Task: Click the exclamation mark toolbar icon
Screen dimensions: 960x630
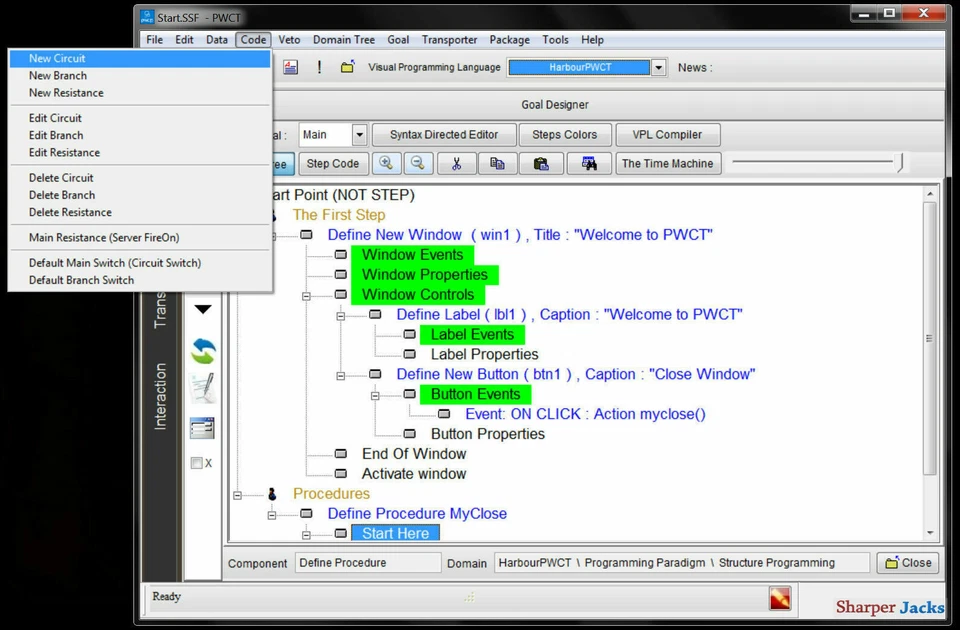Action: tap(318, 67)
